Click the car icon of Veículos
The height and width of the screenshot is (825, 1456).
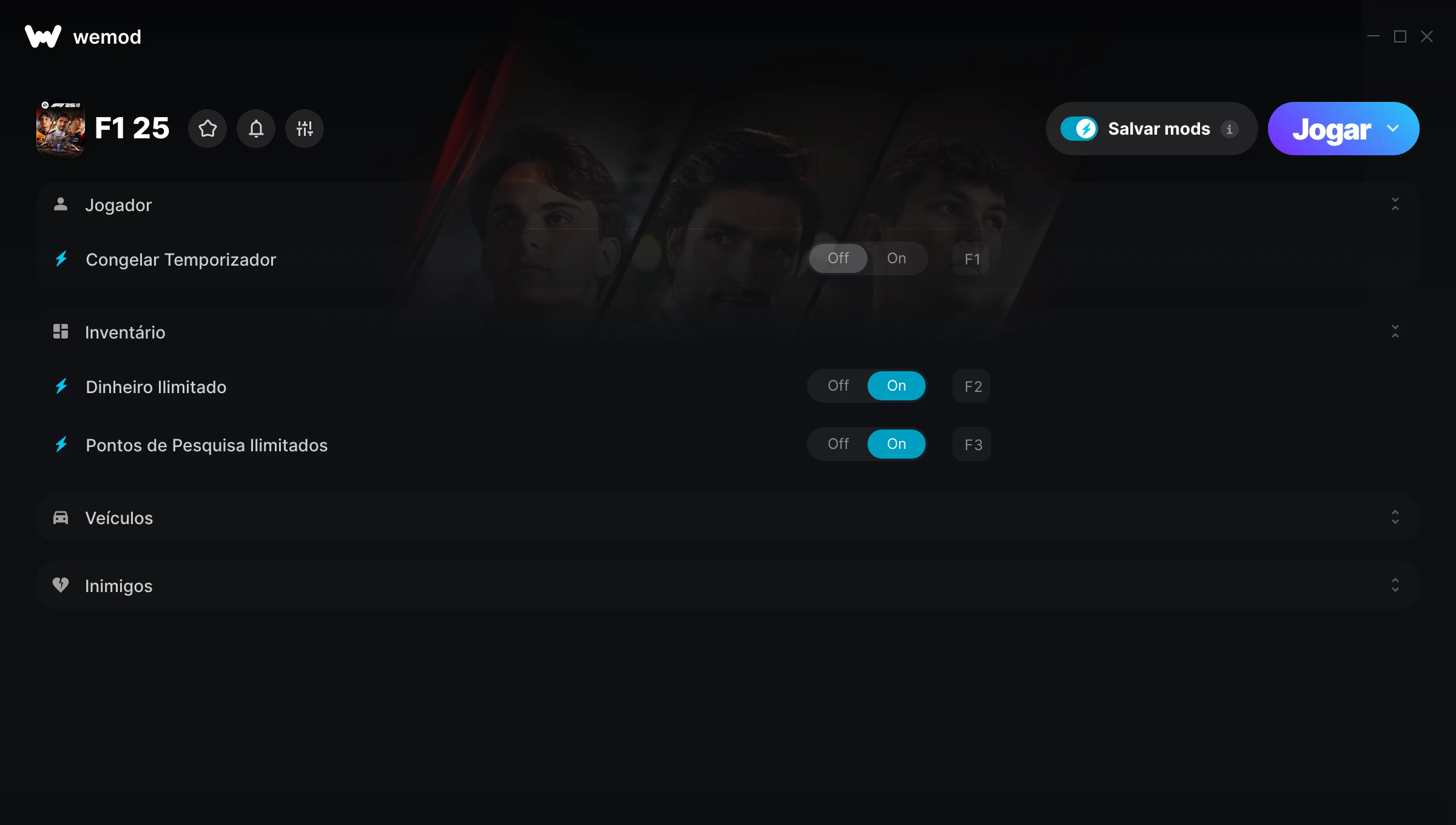(x=61, y=517)
